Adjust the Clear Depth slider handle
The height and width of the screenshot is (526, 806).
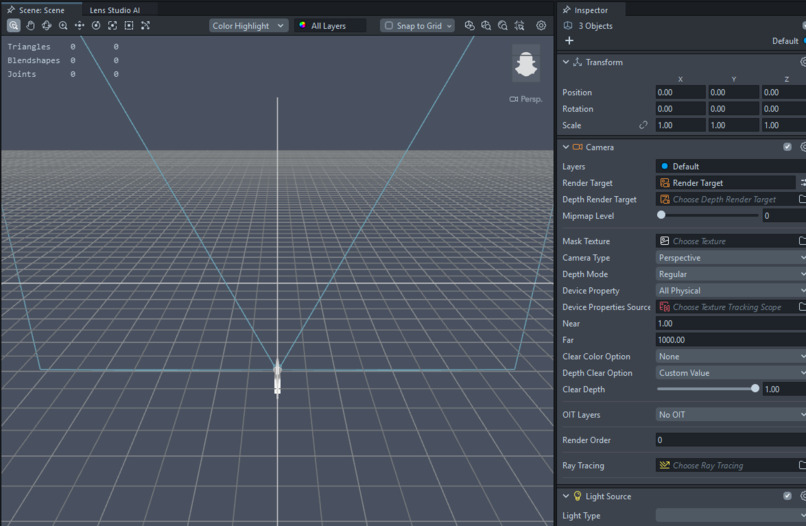pyautogui.click(x=755, y=388)
